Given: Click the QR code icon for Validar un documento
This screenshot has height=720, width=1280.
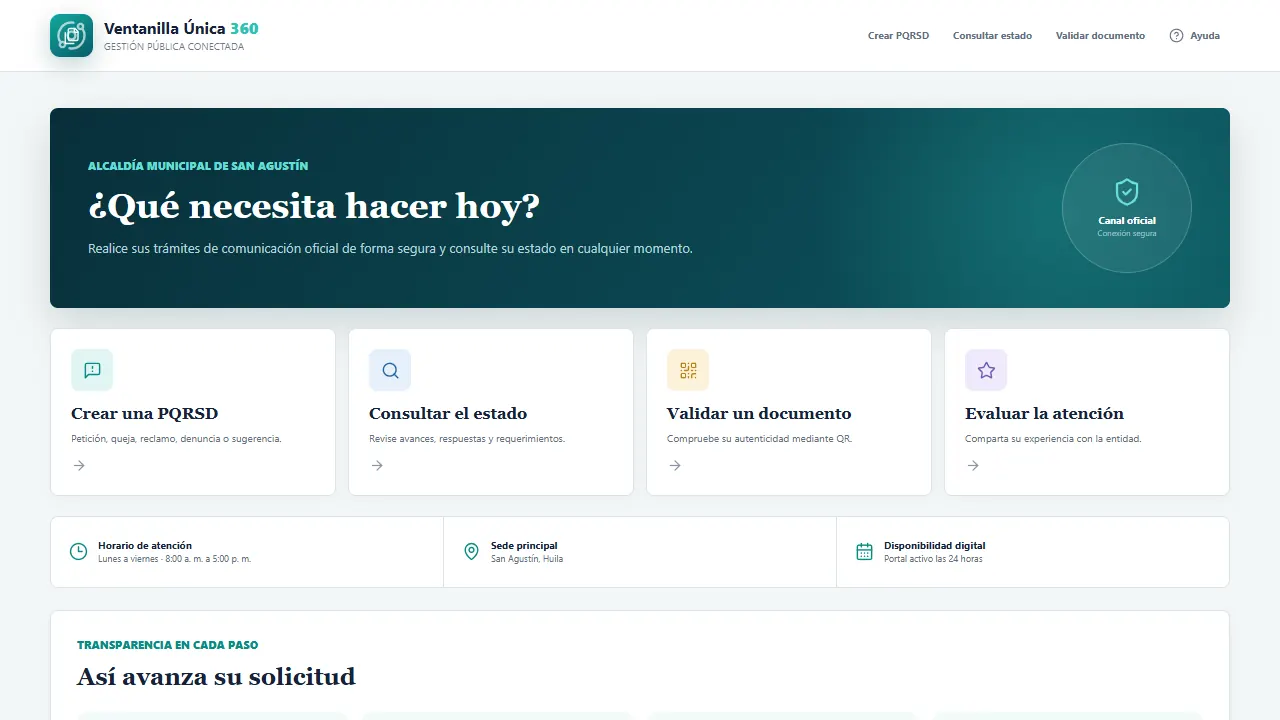Looking at the screenshot, I should tap(688, 370).
